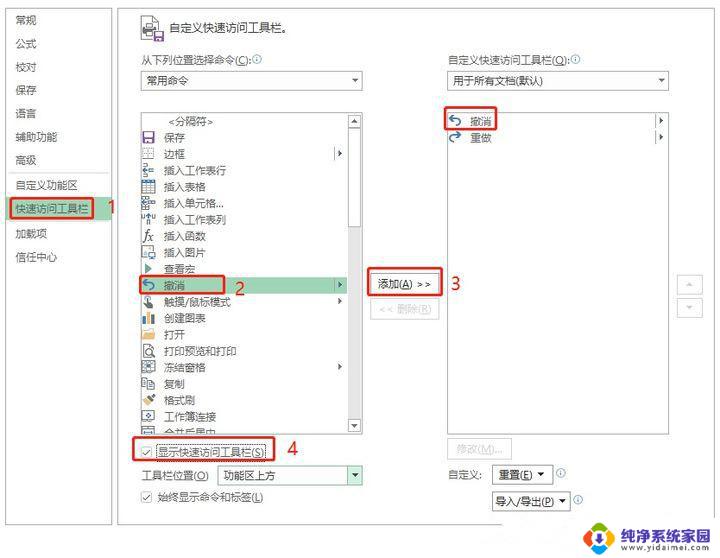Toggle Always show command labels checkbox

146,497
